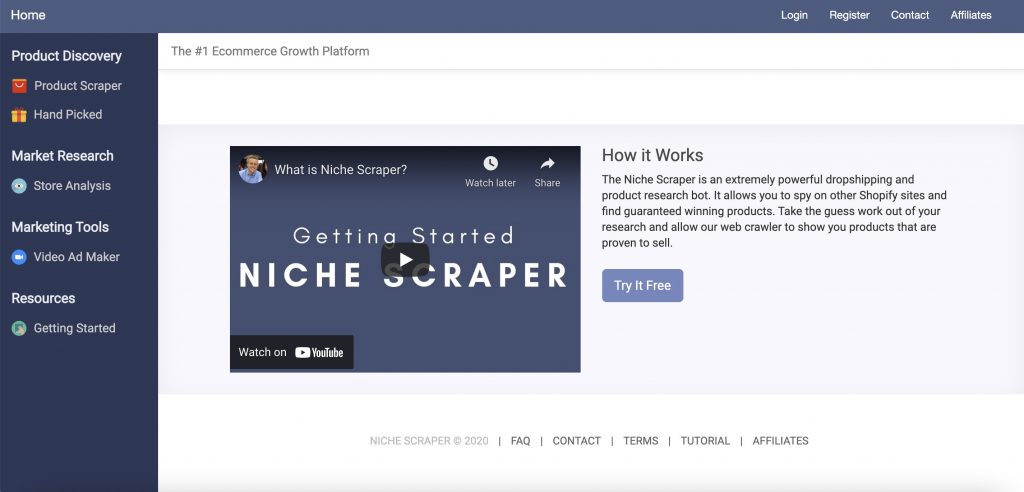The width and height of the screenshot is (1024, 492).
Task: Select Product Scraper in sidebar
Action: tap(78, 86)
